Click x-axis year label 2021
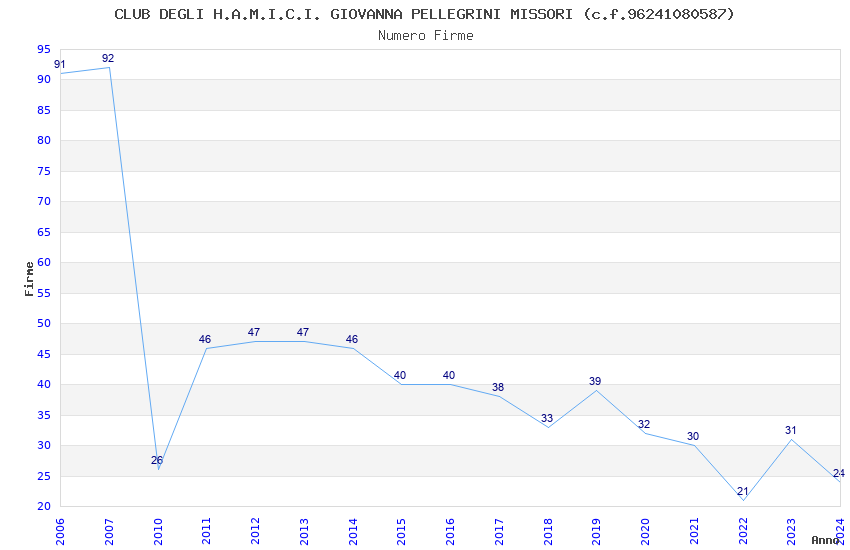Viewport: 850px width, 550px height. (x=694, y=531)
